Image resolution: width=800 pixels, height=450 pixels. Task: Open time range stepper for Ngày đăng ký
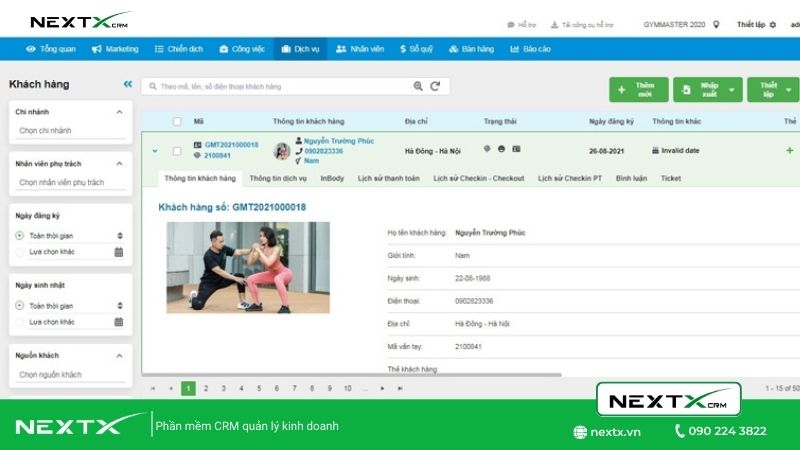click(120, 236)
